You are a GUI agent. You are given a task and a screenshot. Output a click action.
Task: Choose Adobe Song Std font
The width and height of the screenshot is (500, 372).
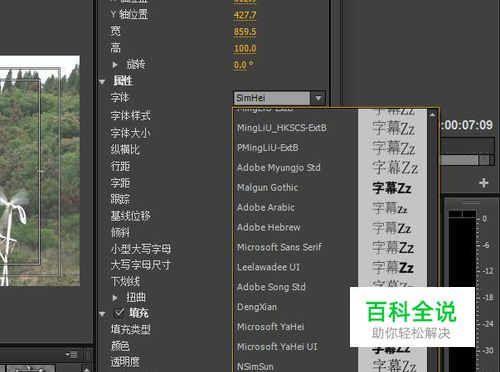[271, 287]
